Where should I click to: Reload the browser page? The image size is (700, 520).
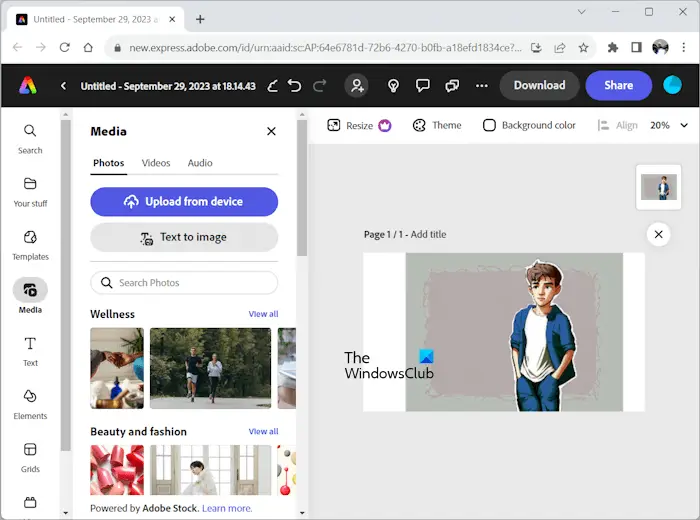tap(65, 47)
